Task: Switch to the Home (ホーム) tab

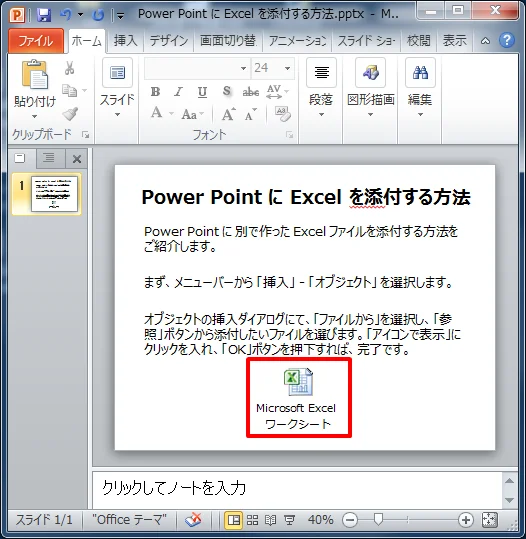Action: (87, 41)
